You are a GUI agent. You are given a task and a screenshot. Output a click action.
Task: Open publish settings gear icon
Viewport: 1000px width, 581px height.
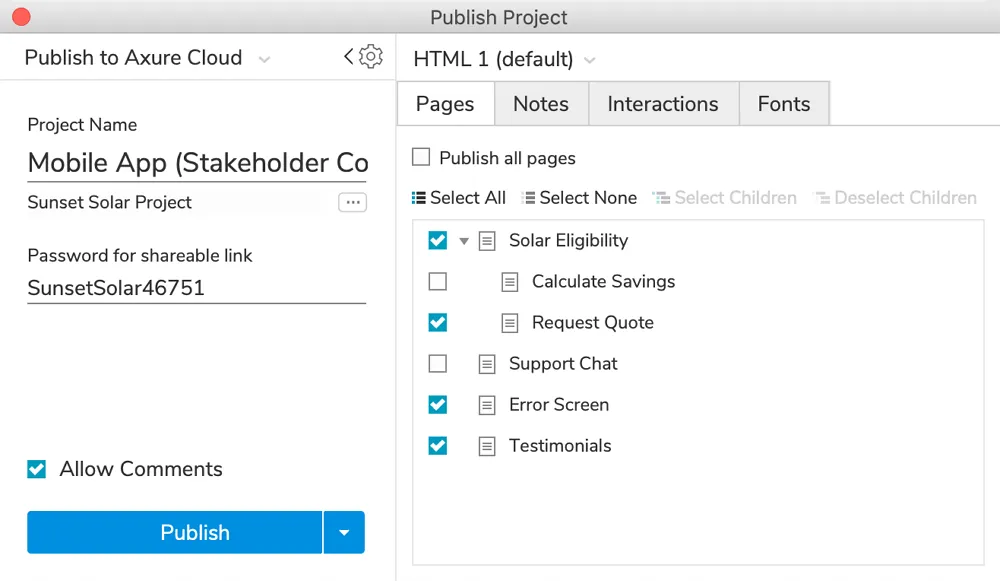click(x=371, y=57)
